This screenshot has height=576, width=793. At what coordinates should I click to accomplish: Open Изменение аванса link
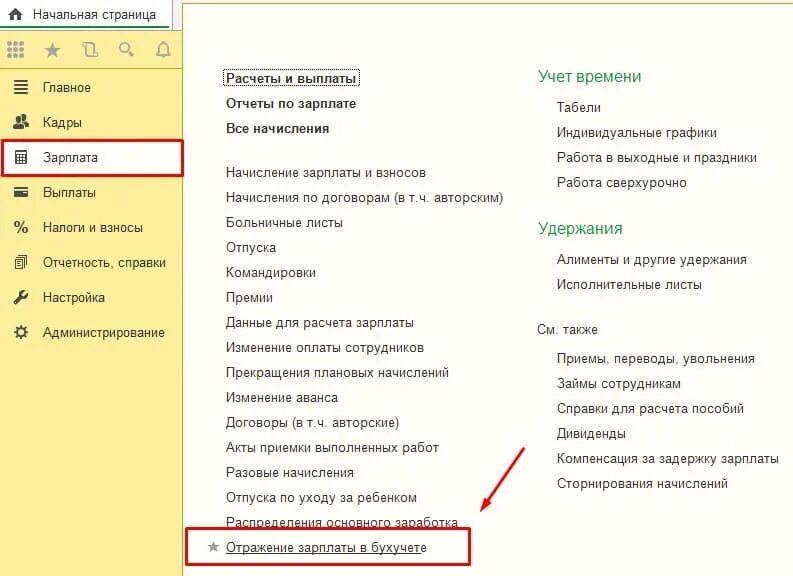(282, 397)
